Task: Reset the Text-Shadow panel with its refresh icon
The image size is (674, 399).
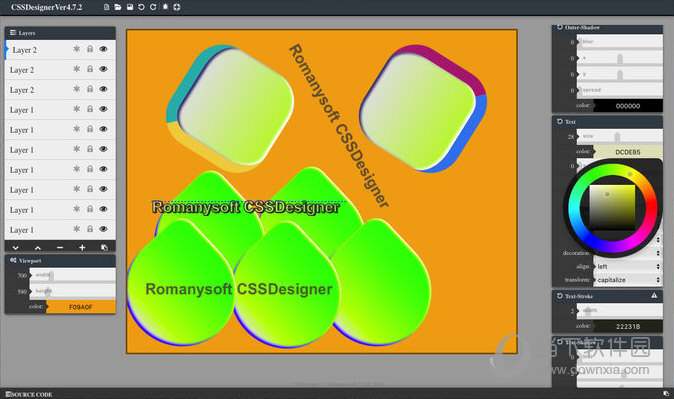Action: coord(560,342)
